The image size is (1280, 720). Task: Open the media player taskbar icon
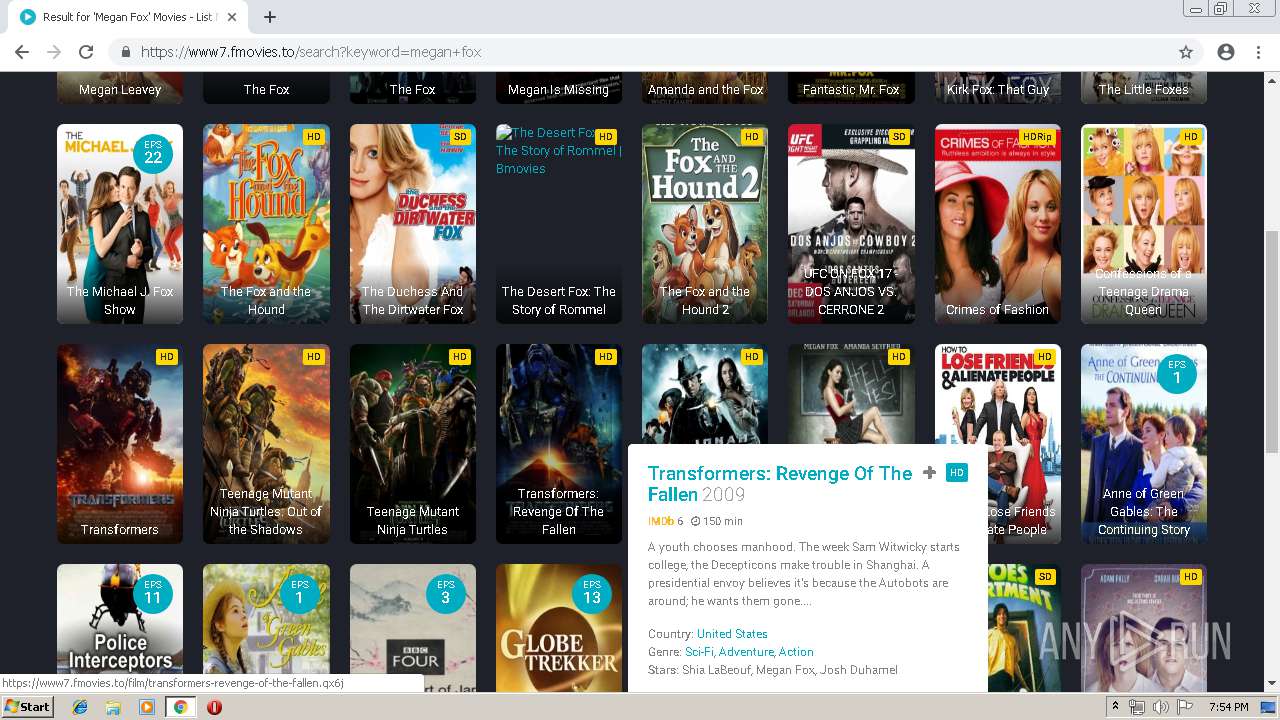(147, 707)
